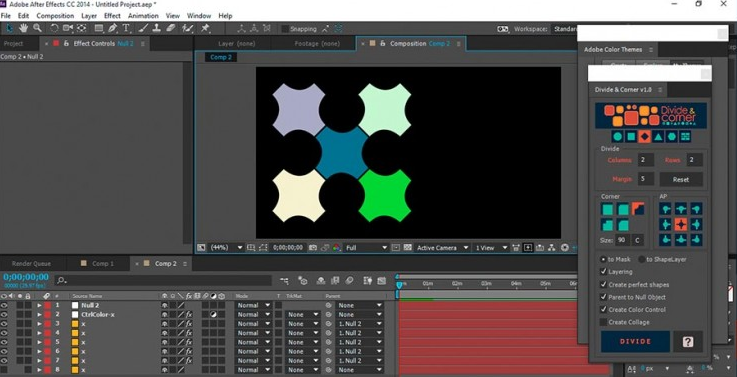This screenshot has width=737, height=377.
Task: Switch to the Project panel tab
Action: tap(13, 44)
